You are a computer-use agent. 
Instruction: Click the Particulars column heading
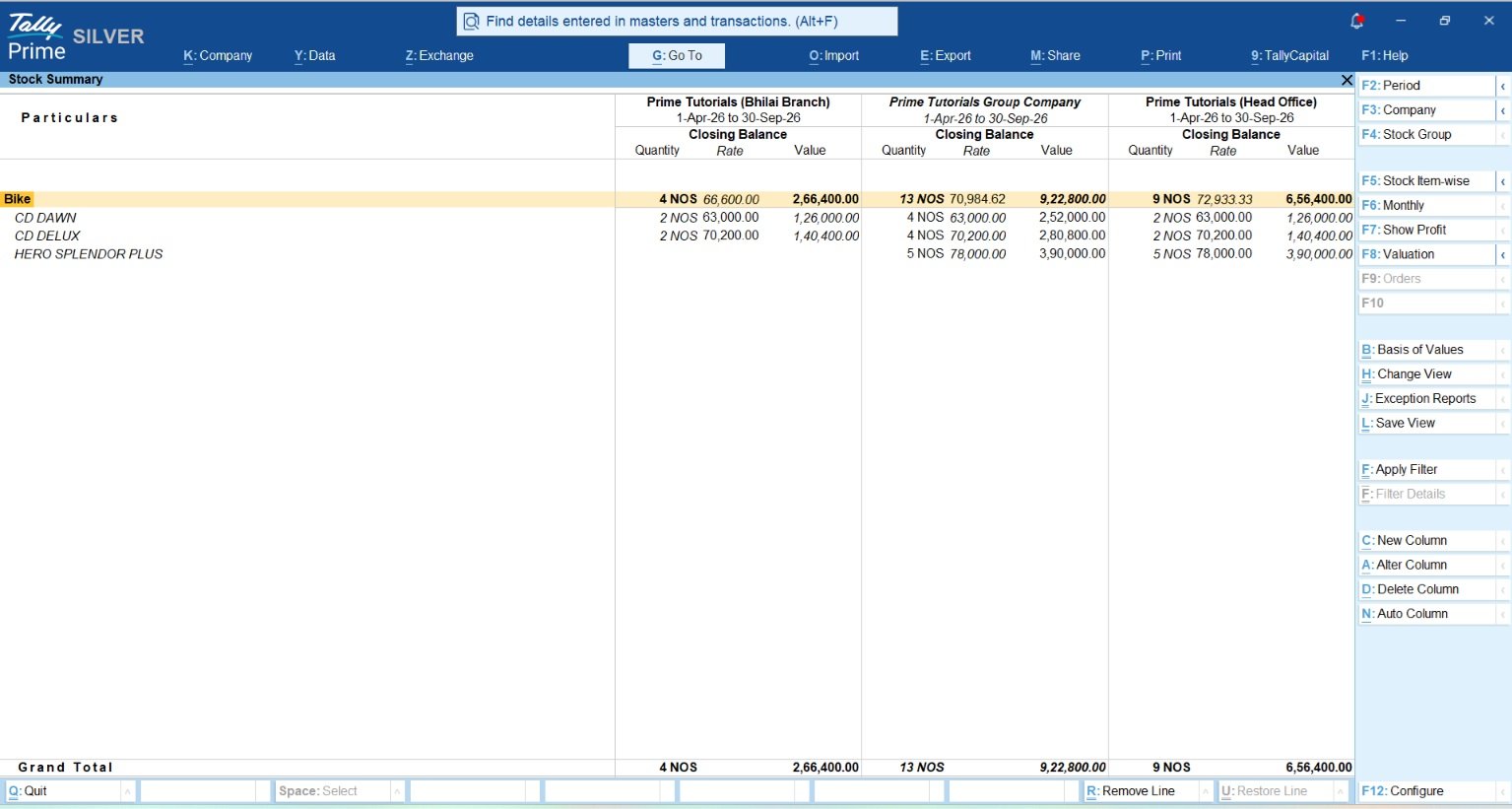(69, 118)
